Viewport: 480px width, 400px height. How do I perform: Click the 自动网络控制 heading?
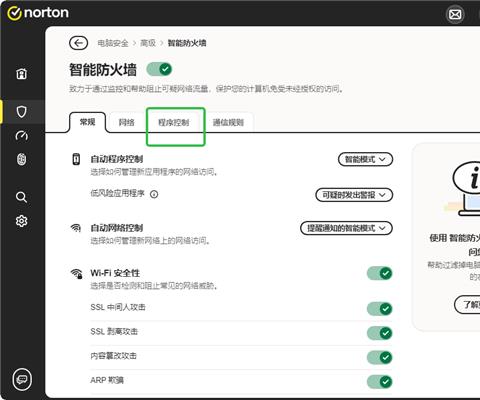click(117, 228)
